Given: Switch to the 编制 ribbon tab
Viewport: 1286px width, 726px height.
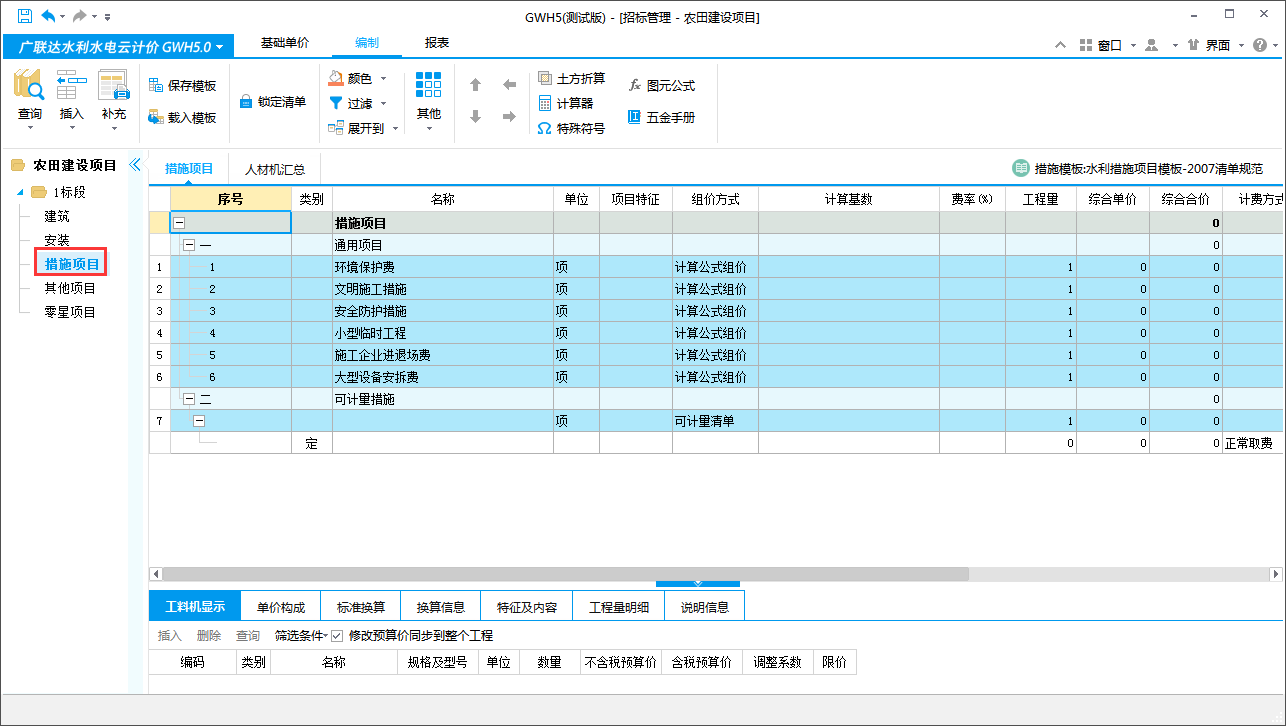Looking at the screenshot, I should tap(367, 43).
